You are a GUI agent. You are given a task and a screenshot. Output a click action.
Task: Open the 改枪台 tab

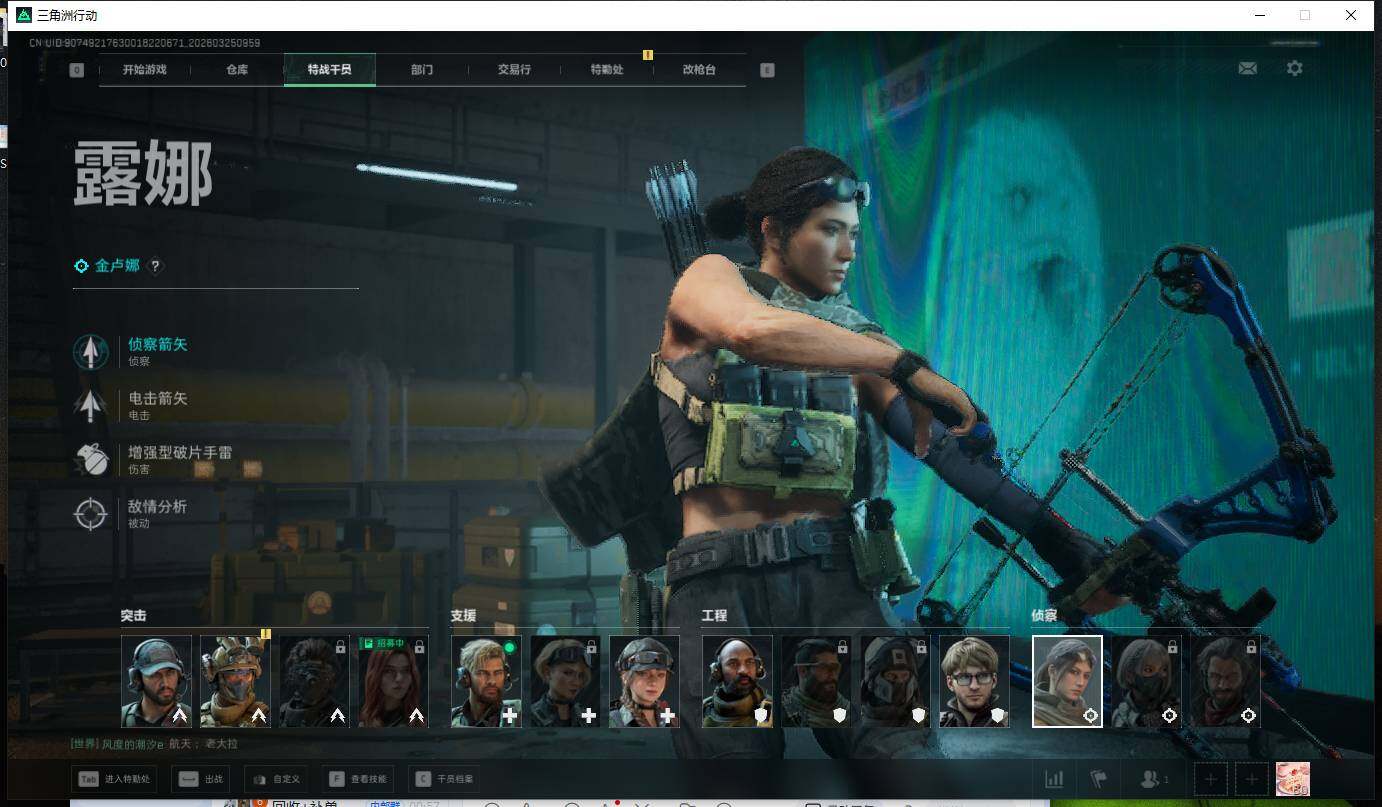click(699, 70)
